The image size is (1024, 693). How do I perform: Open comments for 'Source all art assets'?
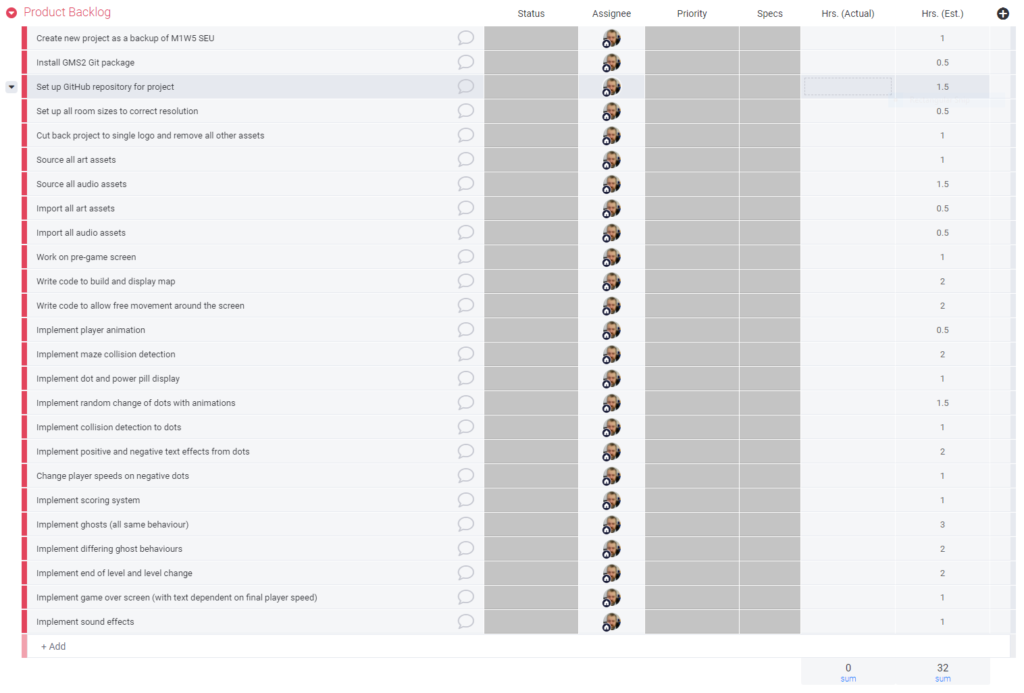point(465,160)
